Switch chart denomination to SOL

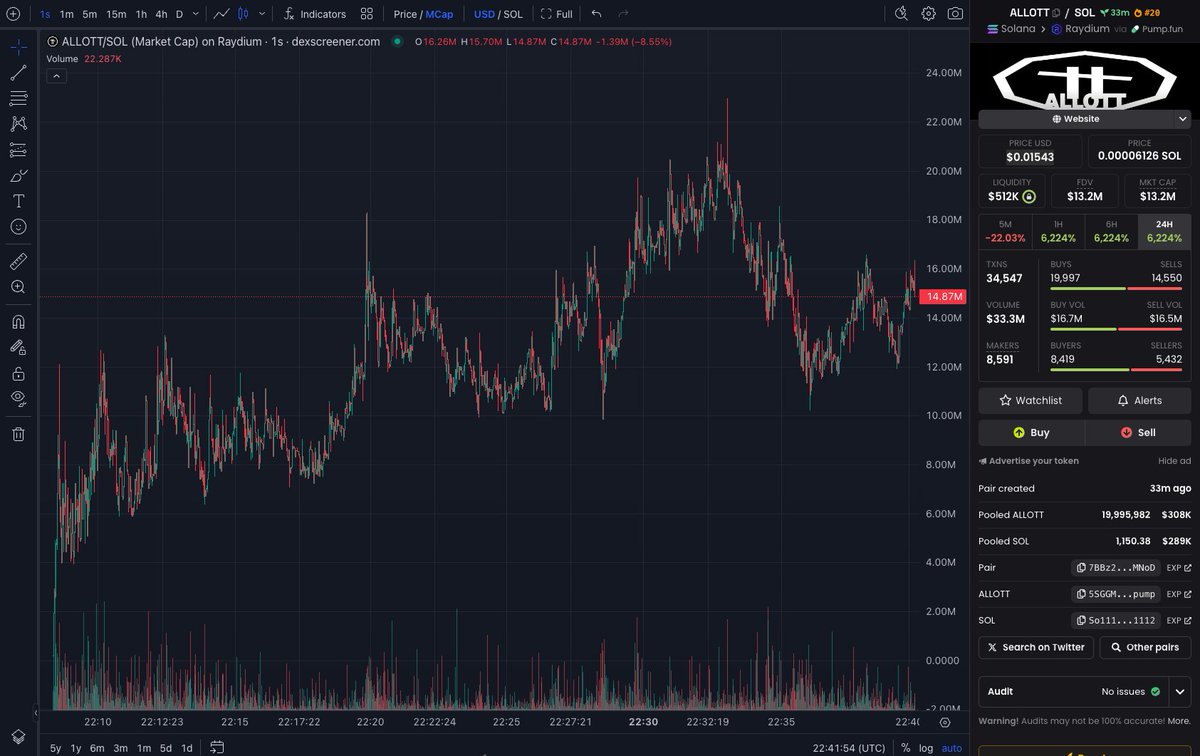[x=513, y=14]
